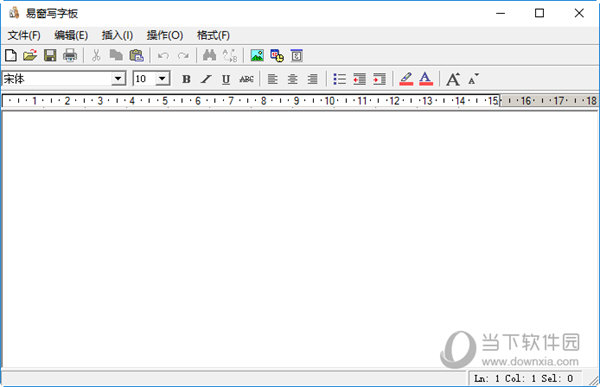Screen dimensions: 600x387
Task: Redo the last undone action
Action: [183, 56]
